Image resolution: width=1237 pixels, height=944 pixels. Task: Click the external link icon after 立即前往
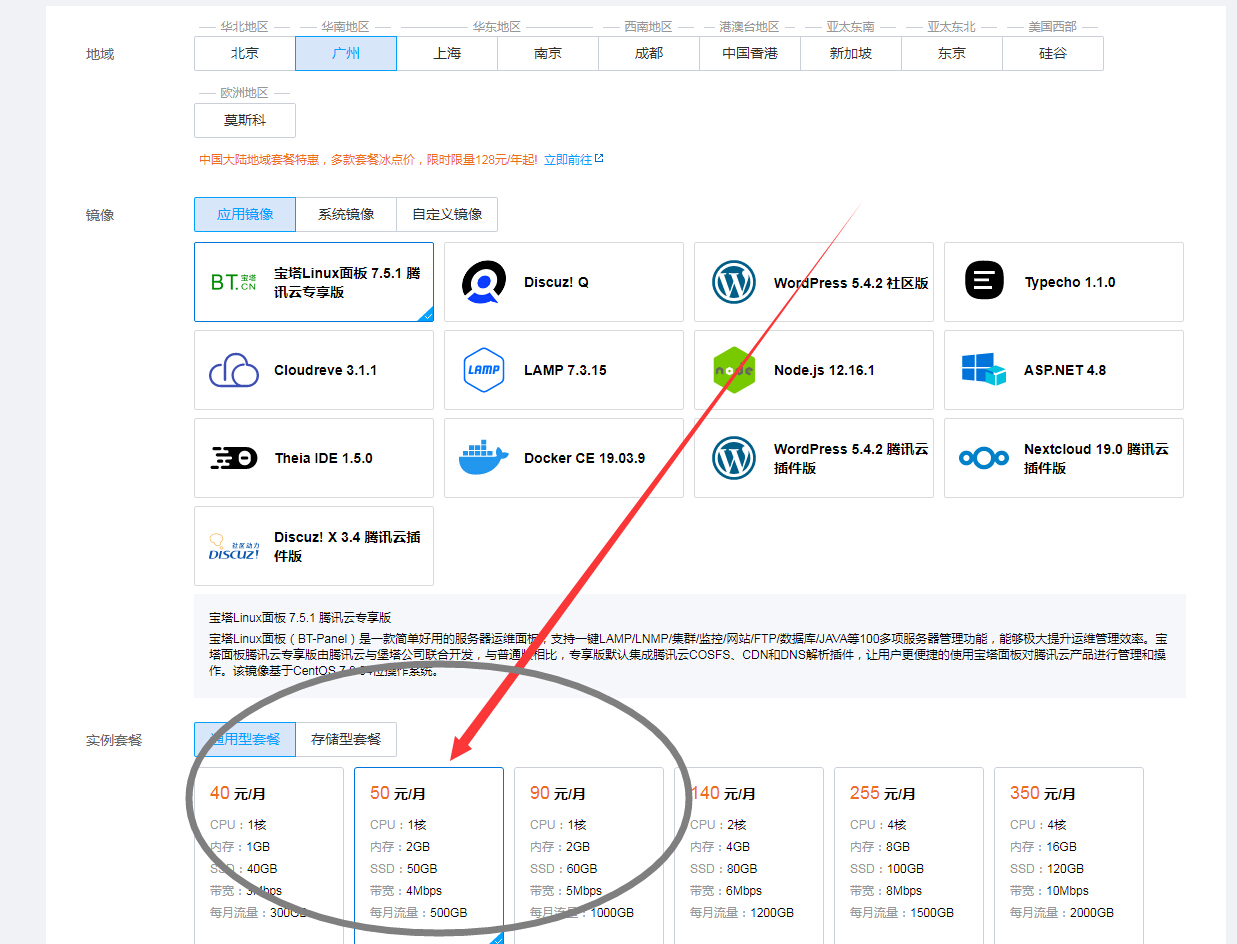point(599,158)
